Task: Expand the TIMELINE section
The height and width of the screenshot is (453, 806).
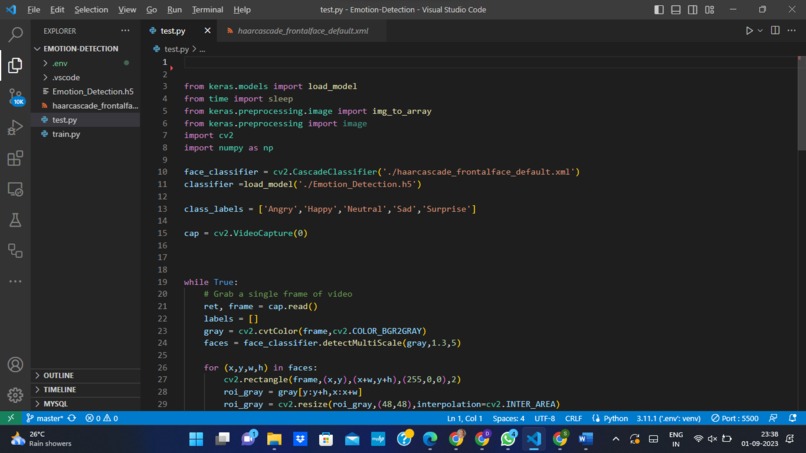Action: 59,390
